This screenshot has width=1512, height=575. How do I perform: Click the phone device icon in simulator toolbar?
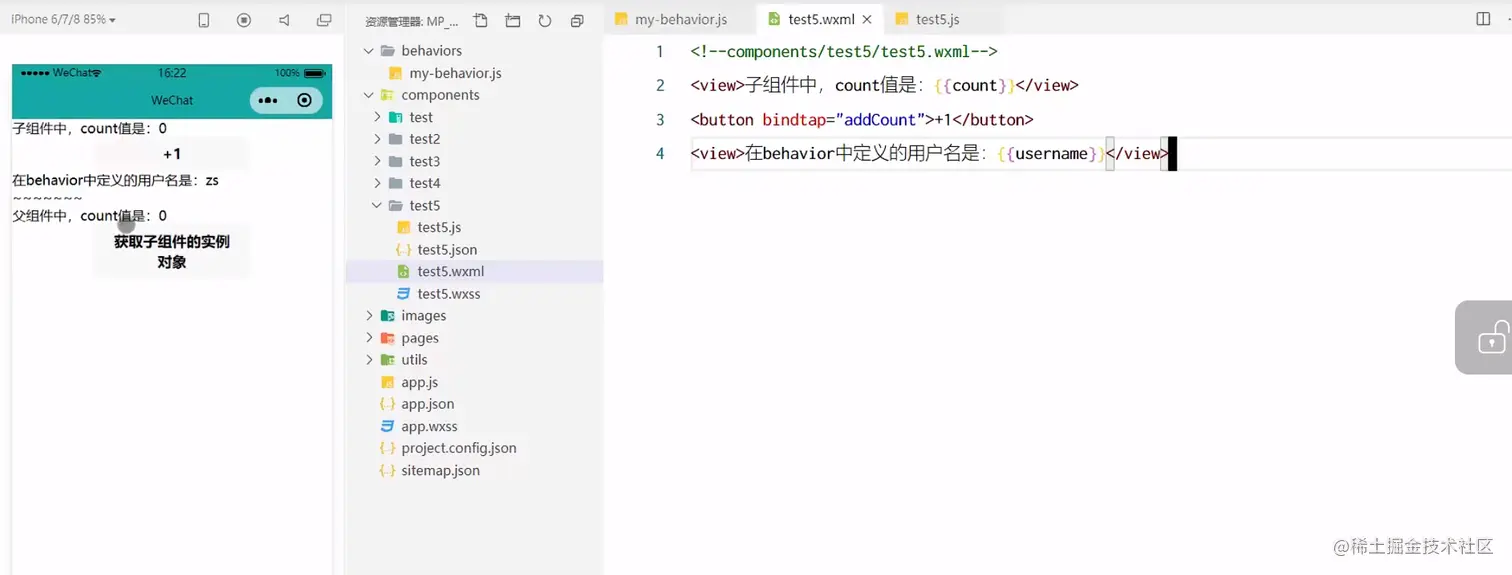[x=204, y=20]
